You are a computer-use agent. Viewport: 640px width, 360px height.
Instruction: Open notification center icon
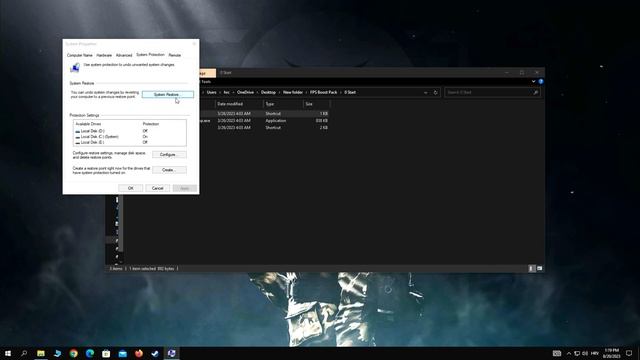629,353
